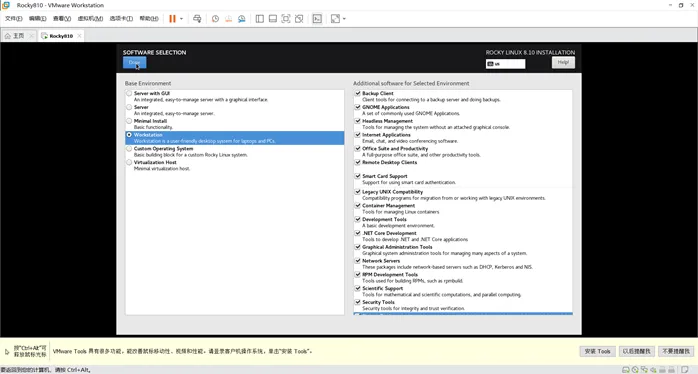The image size is (698, 374).
Task: Uncheck the GNOME Applications add-on
Action: click(x=357, y=107)
